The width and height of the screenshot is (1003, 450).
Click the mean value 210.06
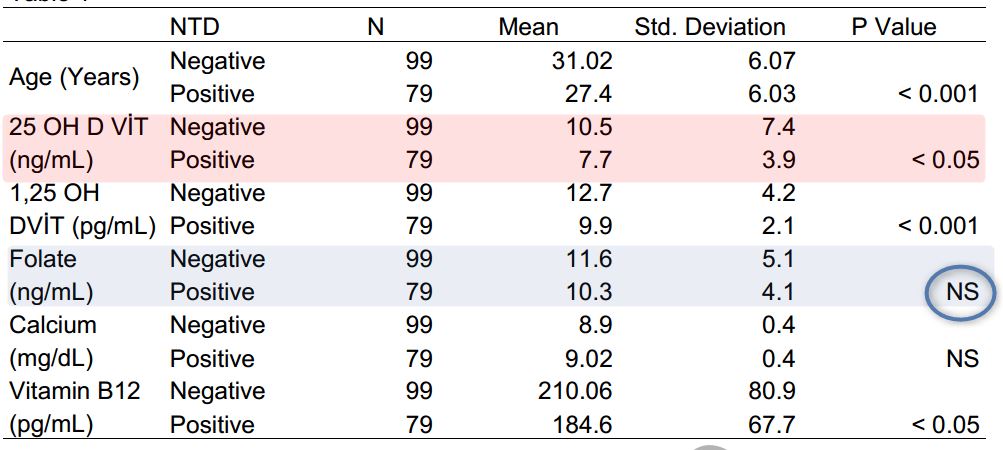coord(577,391)
